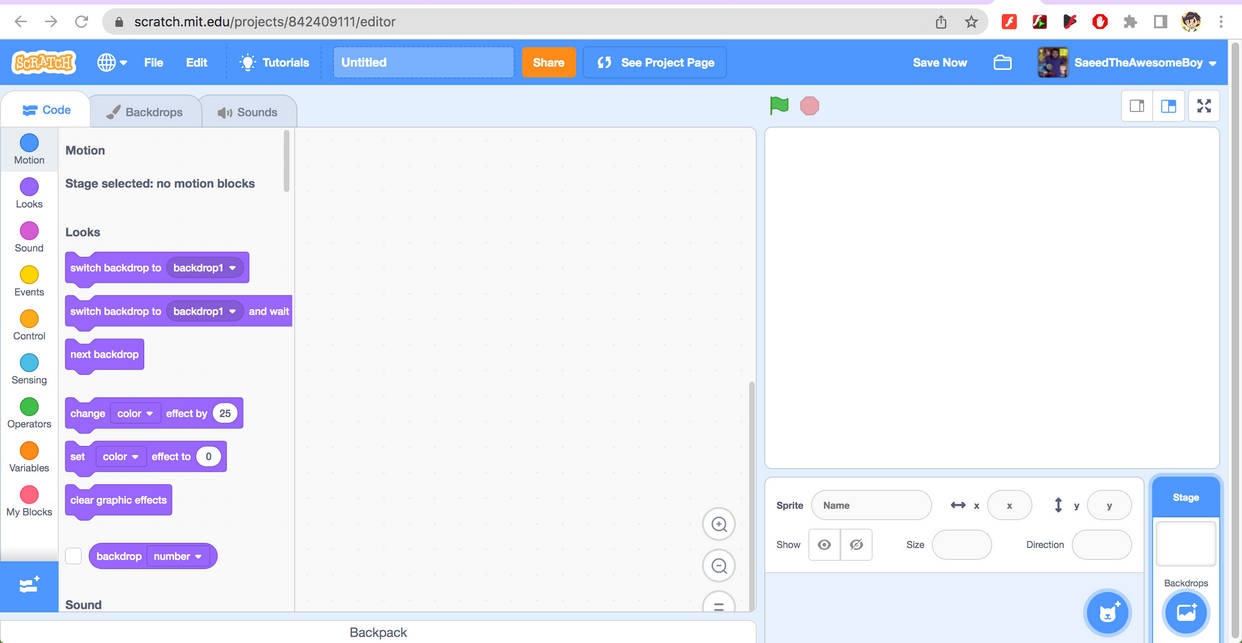Switch to the Backdrops tab
1242x643 pixels.
(x=145, y=111)
